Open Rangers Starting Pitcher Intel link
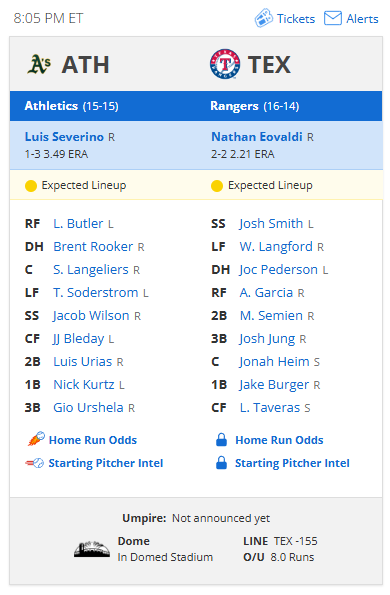Viewport: 390px width, 595px height. 292,463
